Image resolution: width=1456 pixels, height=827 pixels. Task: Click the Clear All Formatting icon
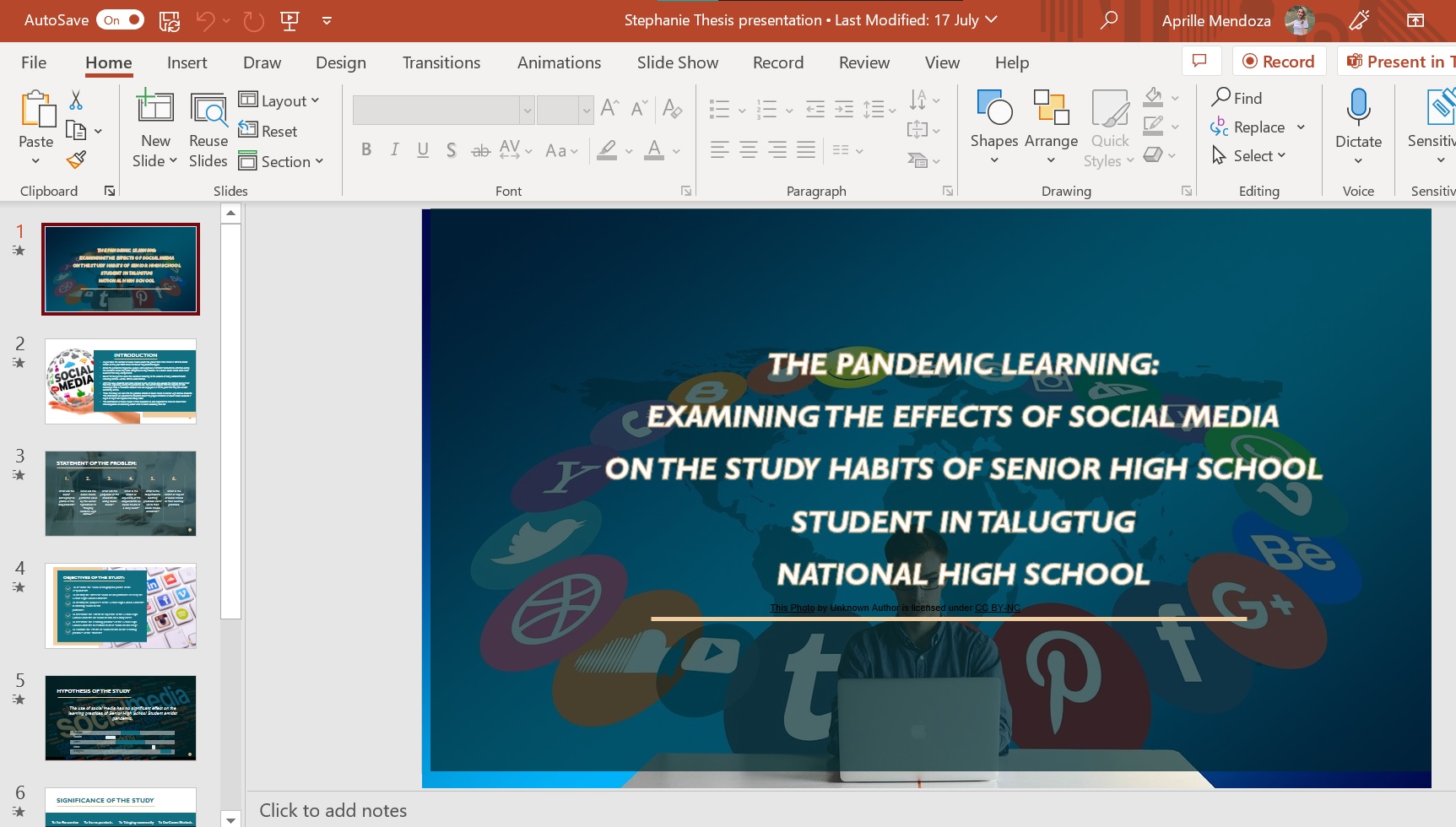[672, 108]
